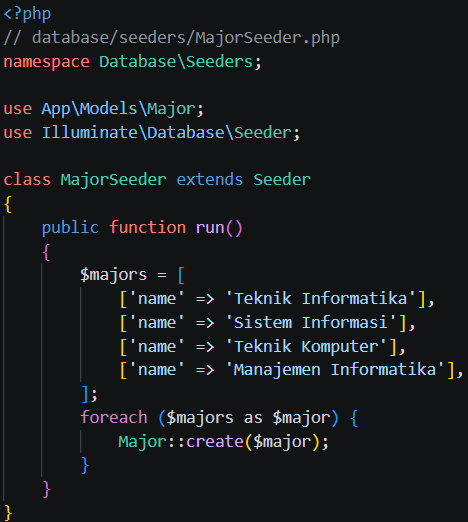Click the 'as' keyword in foreach
This screenshot has height=522, width=468.
(253, 418)
